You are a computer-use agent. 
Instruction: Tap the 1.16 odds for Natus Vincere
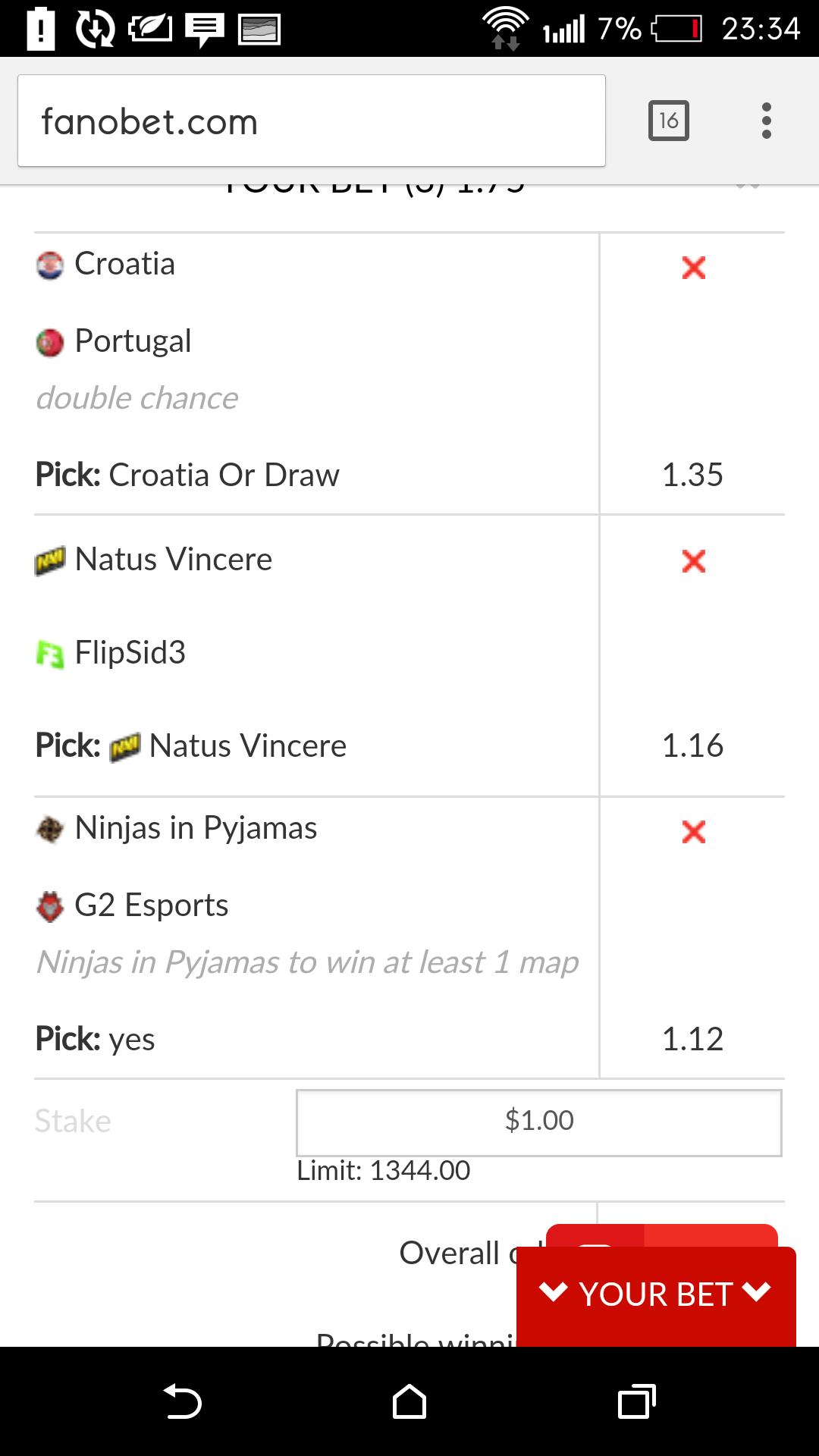[692, 746]
